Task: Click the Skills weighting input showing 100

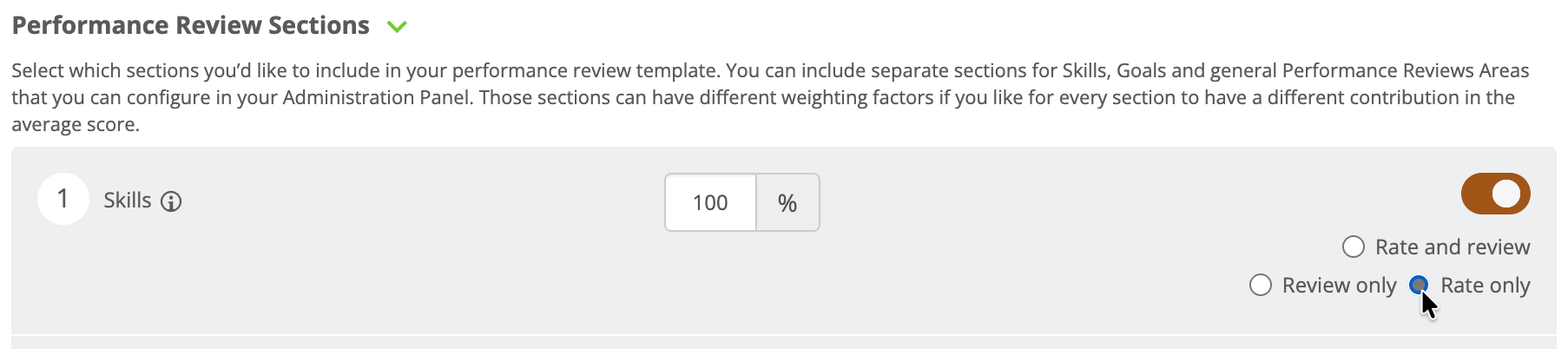Action: (710, 202)
